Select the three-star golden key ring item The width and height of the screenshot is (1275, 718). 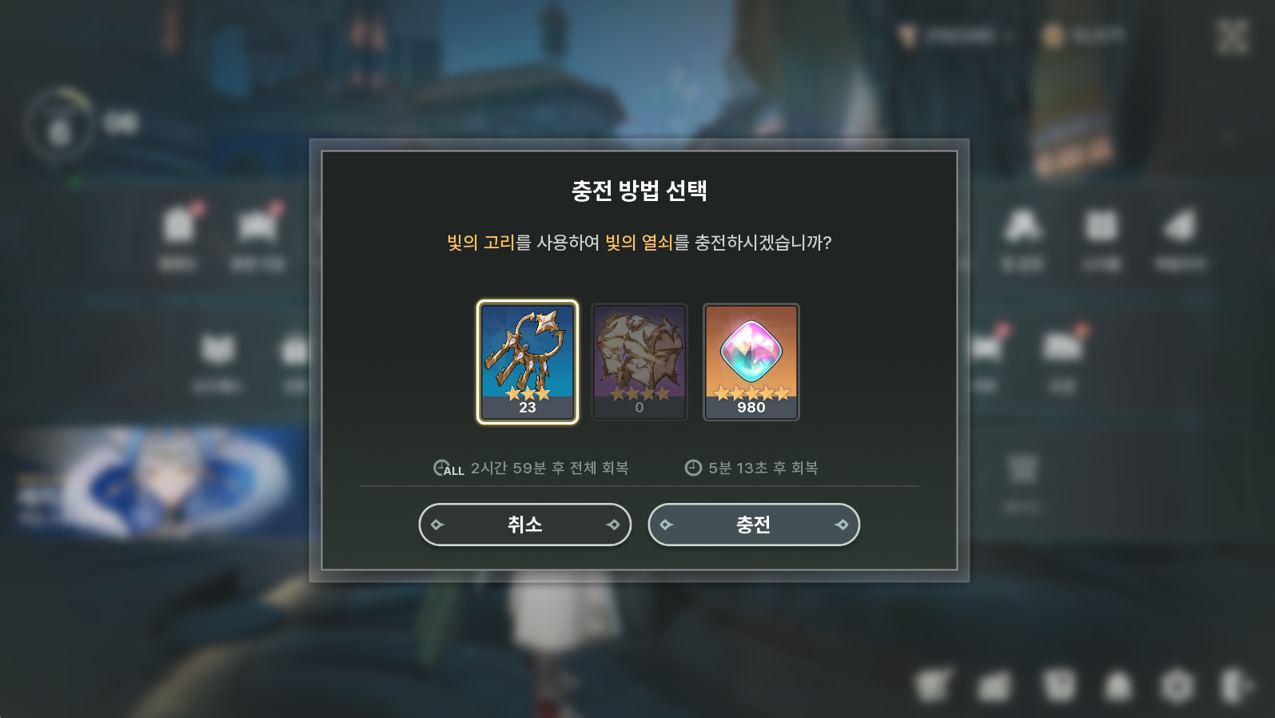(527, 362)
